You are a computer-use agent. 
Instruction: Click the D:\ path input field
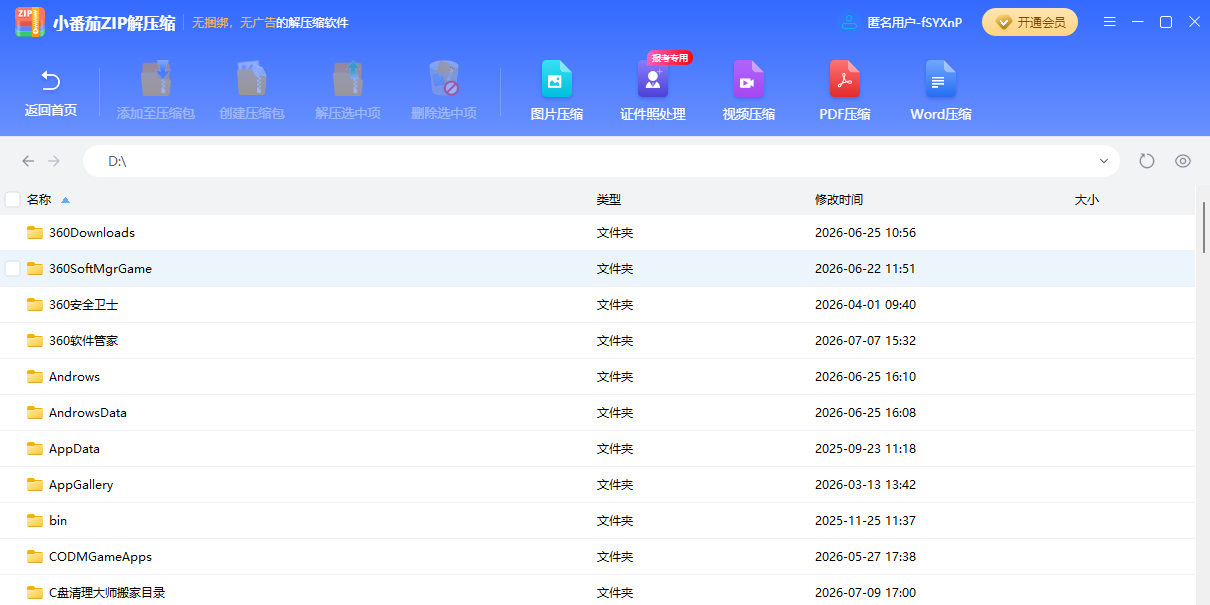point(600,161)
